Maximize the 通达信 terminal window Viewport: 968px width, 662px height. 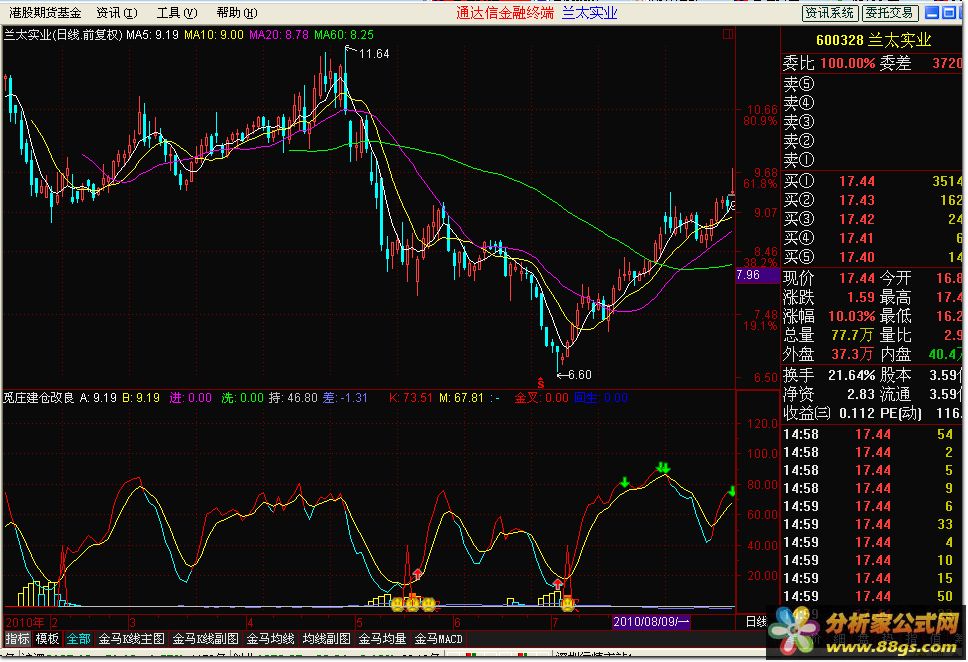tap(948, 12)
